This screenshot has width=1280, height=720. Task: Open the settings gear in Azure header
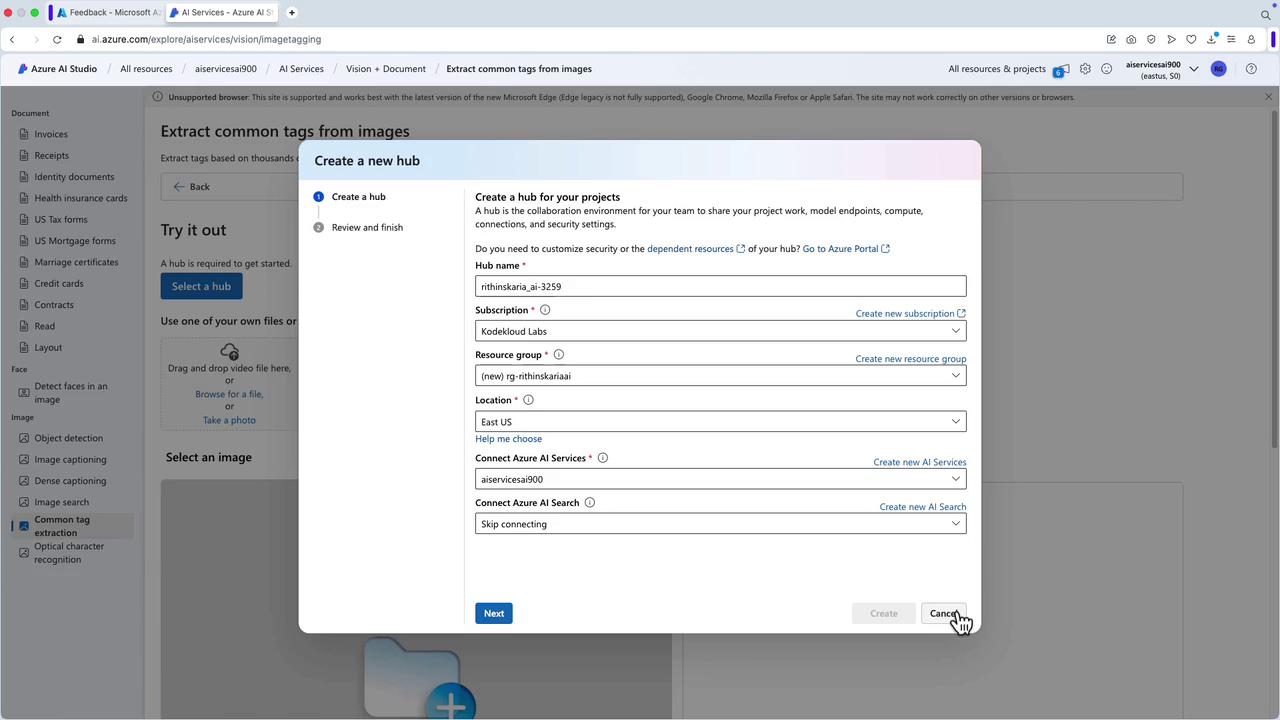tap(1085, 69)
